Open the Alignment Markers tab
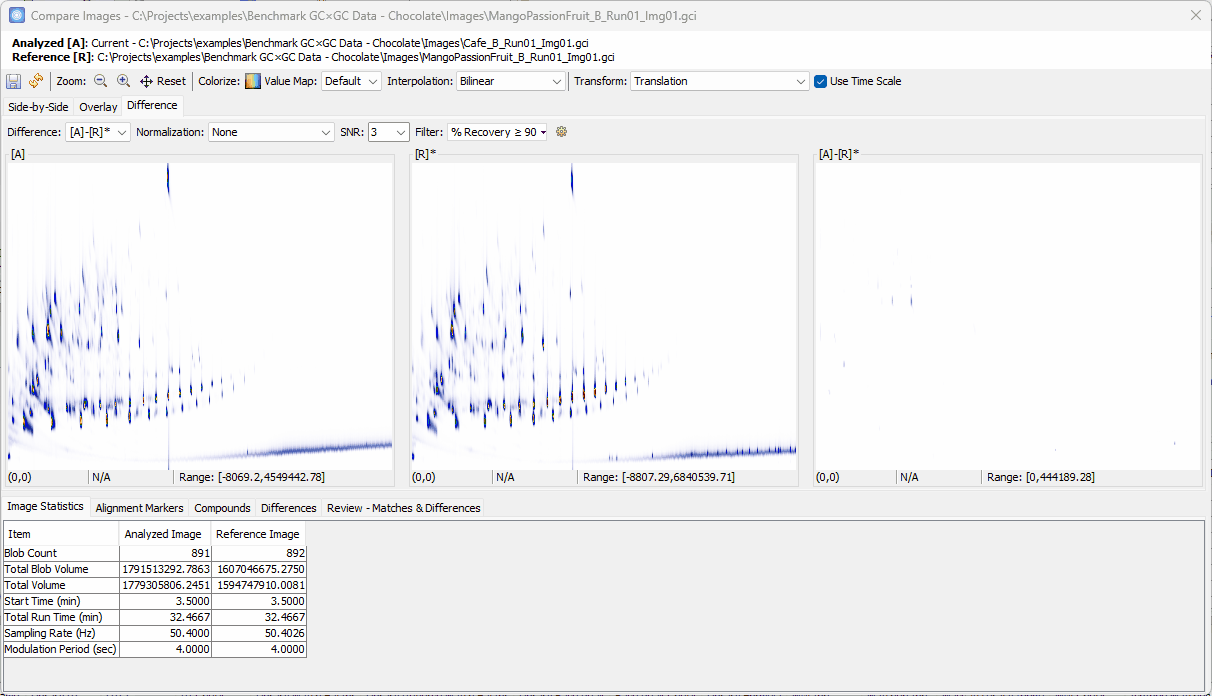The width and height of the screenshot is (1212, 696). coord(139,508)
